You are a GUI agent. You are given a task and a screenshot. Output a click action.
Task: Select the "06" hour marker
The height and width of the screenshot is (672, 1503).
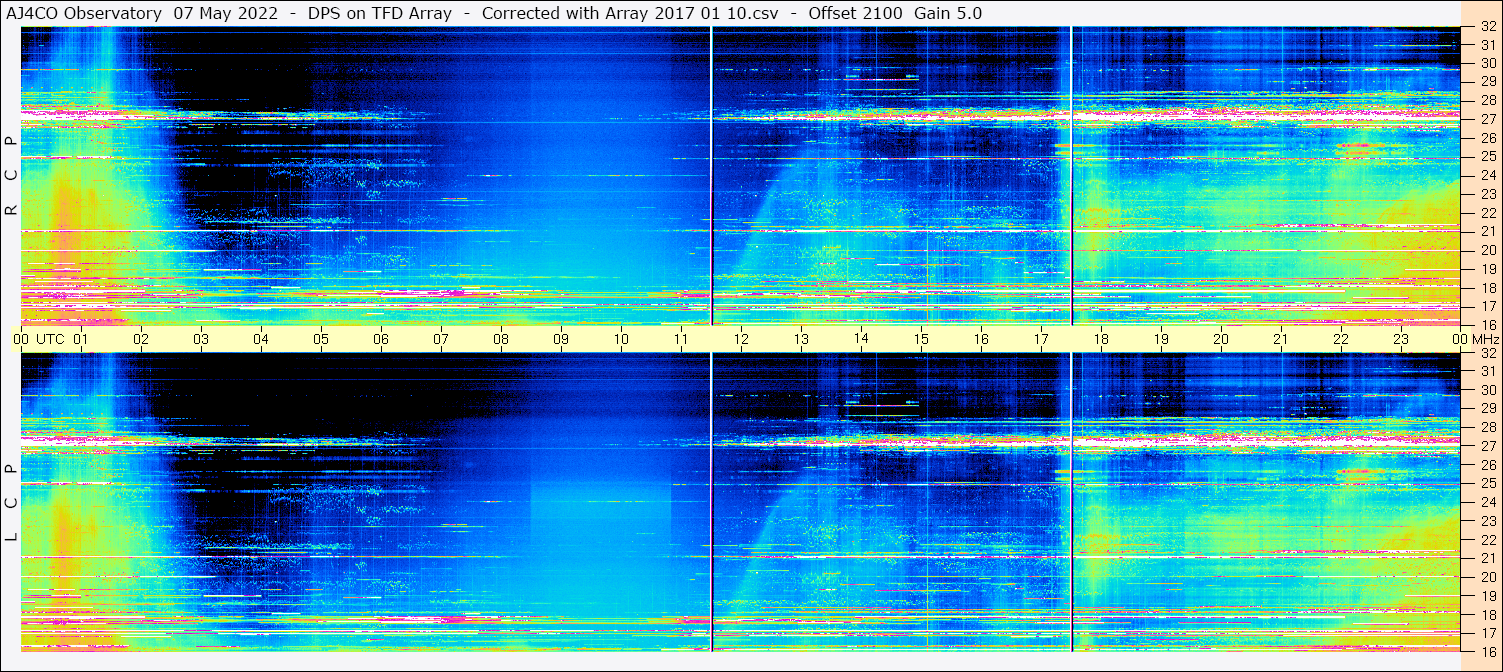pos(381,339)
